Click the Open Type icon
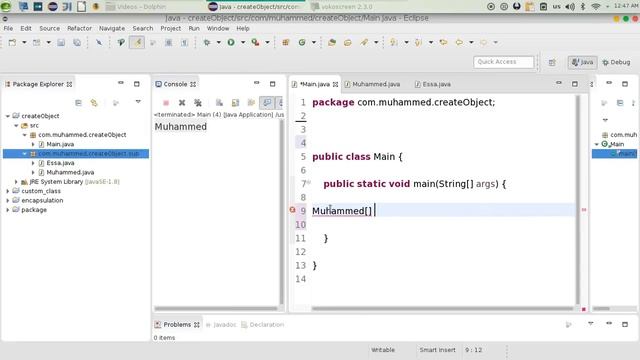 332,42
